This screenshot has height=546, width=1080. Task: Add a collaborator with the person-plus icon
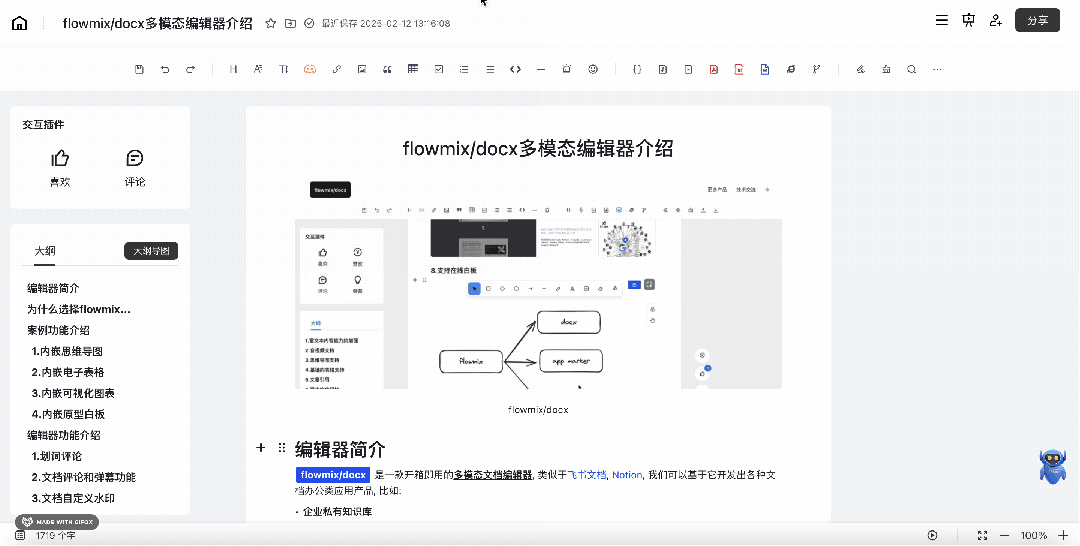995,21
